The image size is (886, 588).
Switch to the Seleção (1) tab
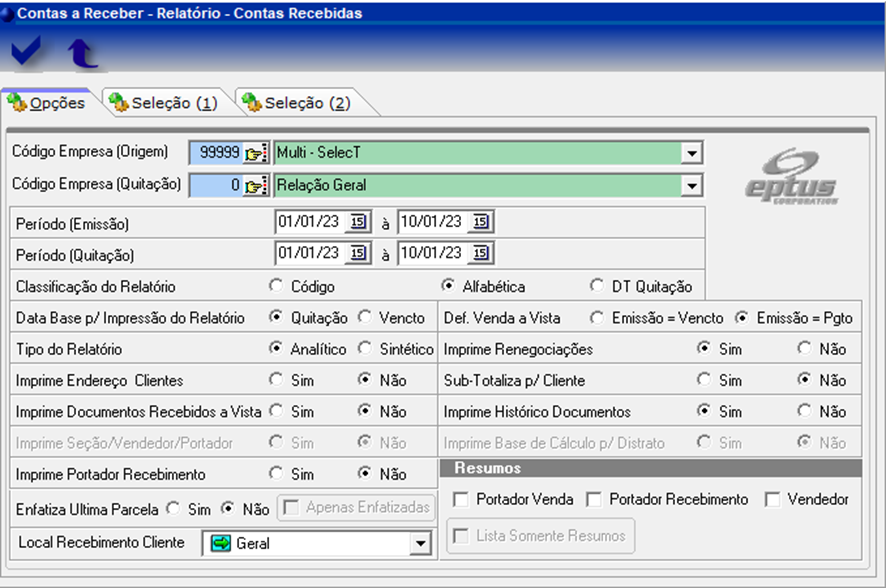click(163, 103)
